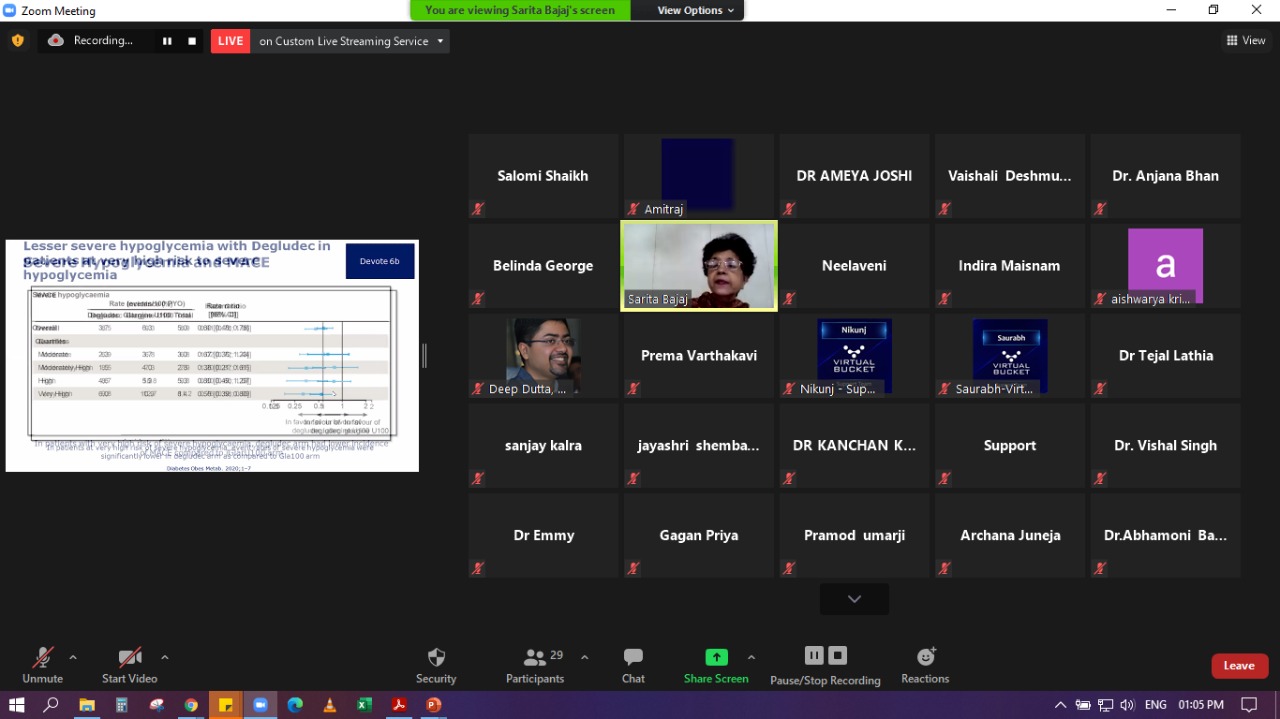Open the Participants panel

pyautogui.click(x=535, y=666)
